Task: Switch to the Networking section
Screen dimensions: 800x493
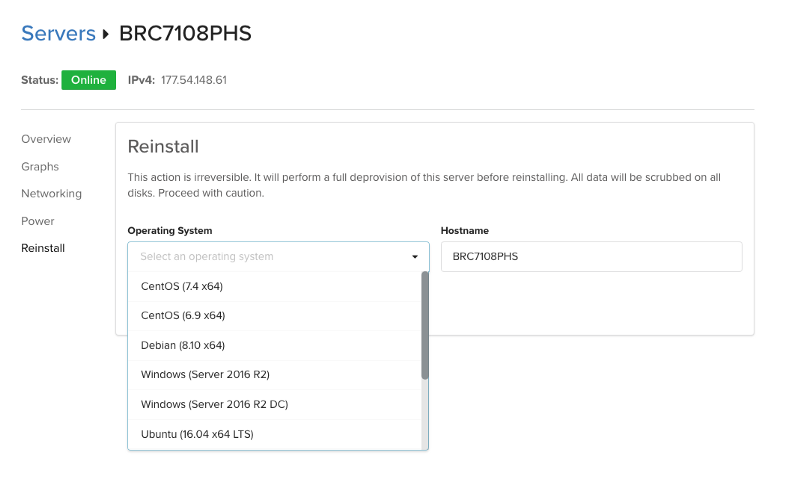Action: tap(52, 194)
